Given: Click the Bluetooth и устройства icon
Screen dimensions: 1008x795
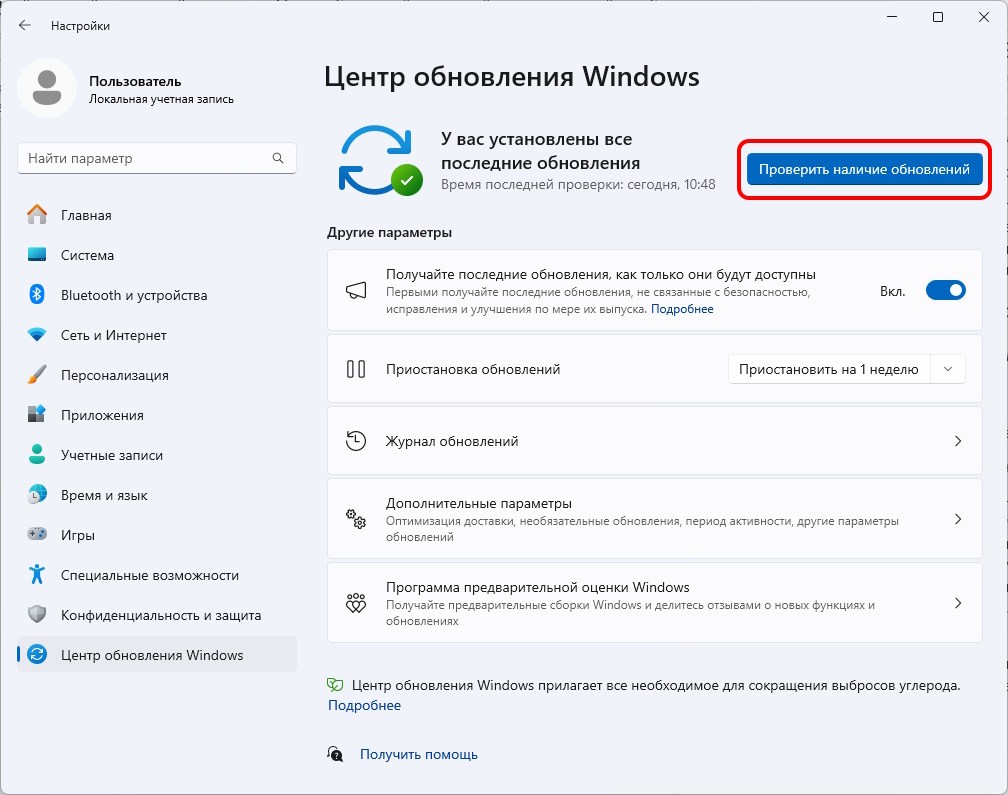Looking at the screenshot, I should click(x=37, y=295).
